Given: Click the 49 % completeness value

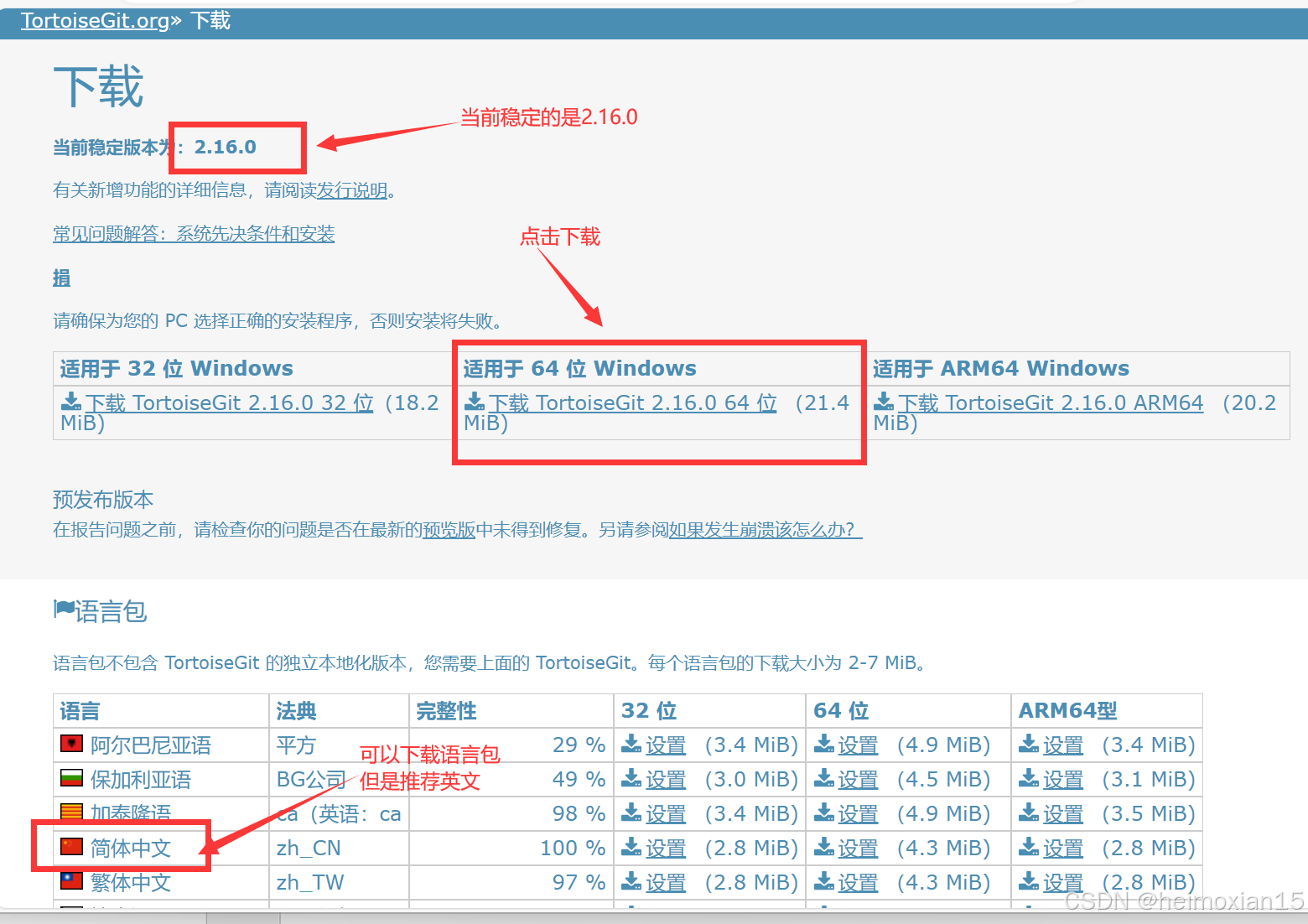Looking at the screenshot, I should click(x=579, y=779).
